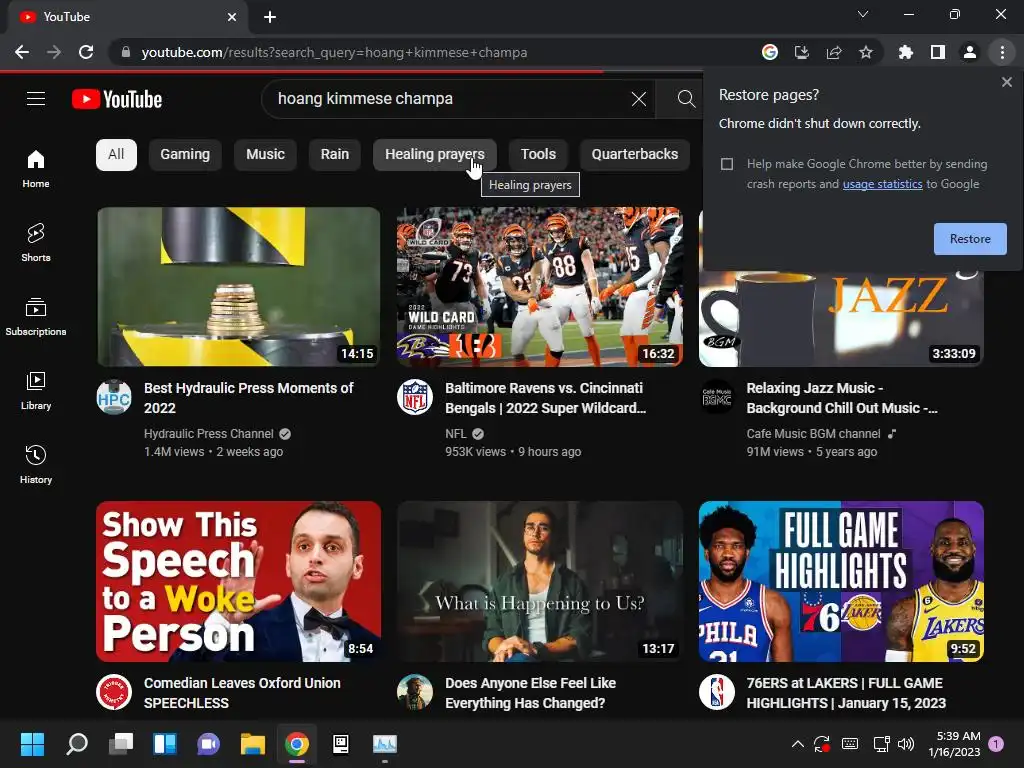
Task: Select the Music filter chip
Action: tap(265, 155)
